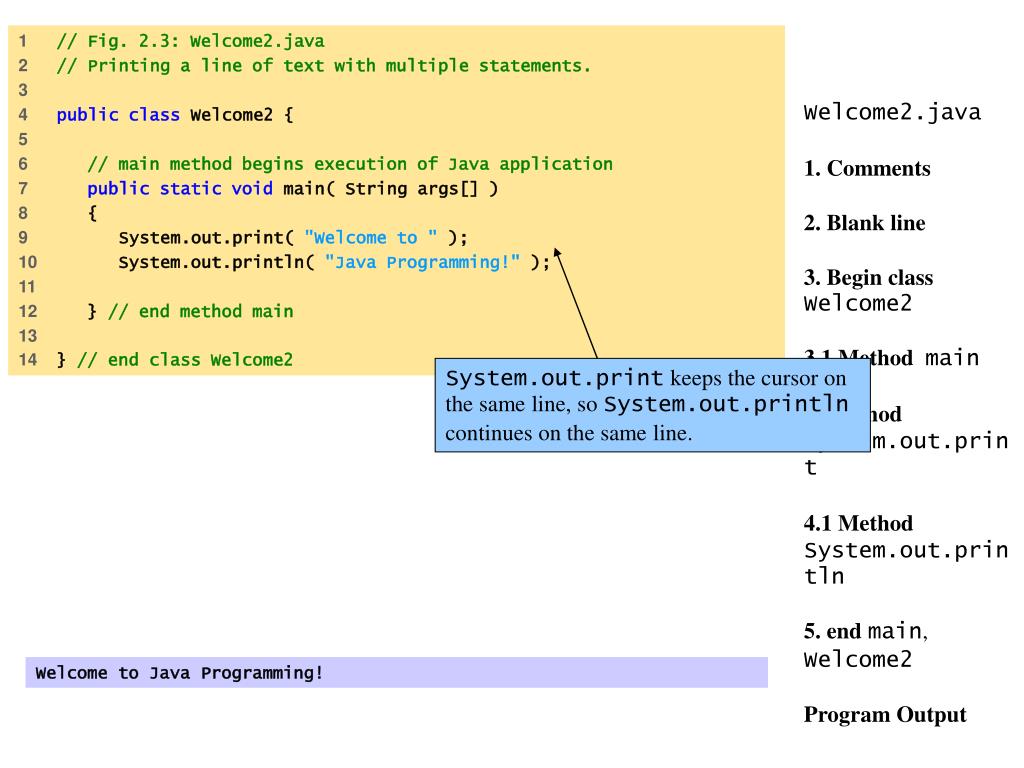Click the "Welcome2.java" heading in the outline
Image resolution: width=1024 pixels, height=768 pixels.
[x=892, y=112]
